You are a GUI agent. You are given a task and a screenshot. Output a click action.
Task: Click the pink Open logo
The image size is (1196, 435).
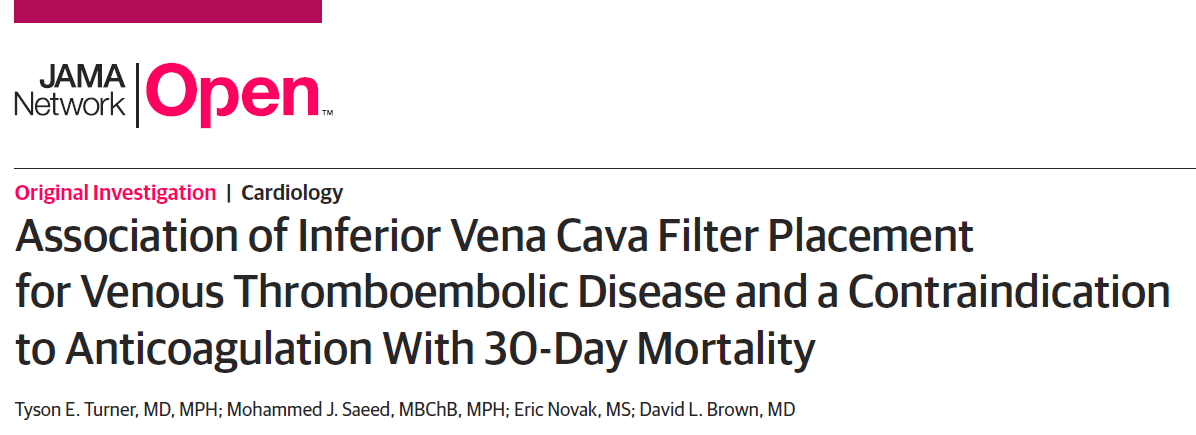[x=232, y=95]
